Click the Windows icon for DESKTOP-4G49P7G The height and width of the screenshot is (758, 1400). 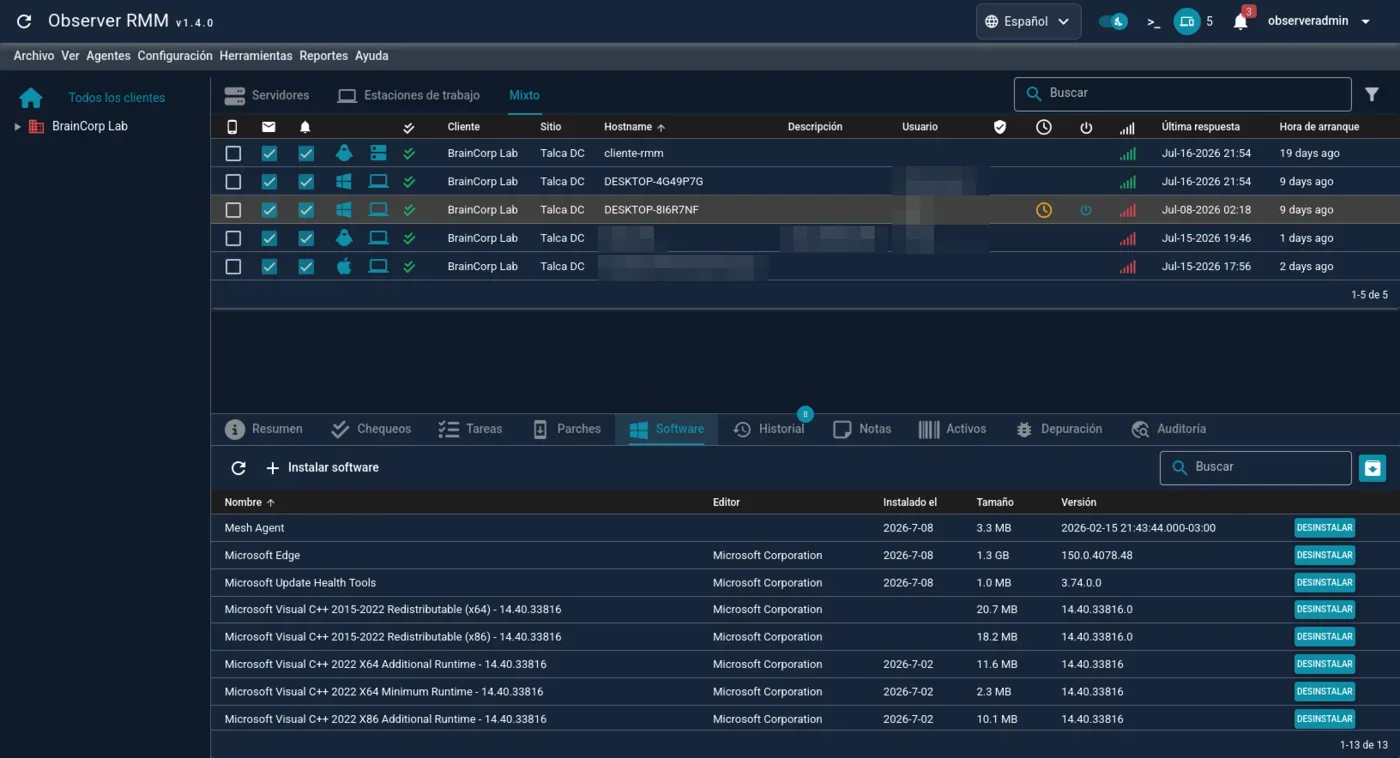point(344,182)
